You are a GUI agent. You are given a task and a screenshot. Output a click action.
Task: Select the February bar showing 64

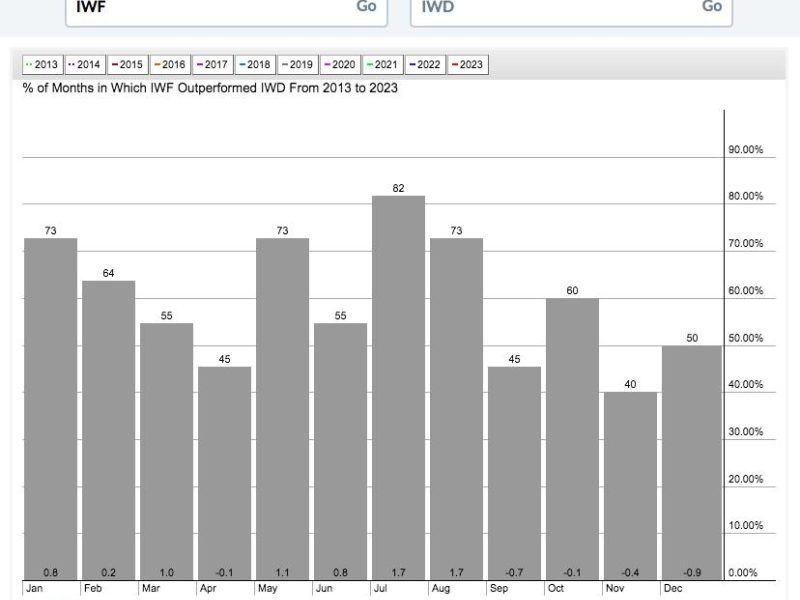click(109, 430)
